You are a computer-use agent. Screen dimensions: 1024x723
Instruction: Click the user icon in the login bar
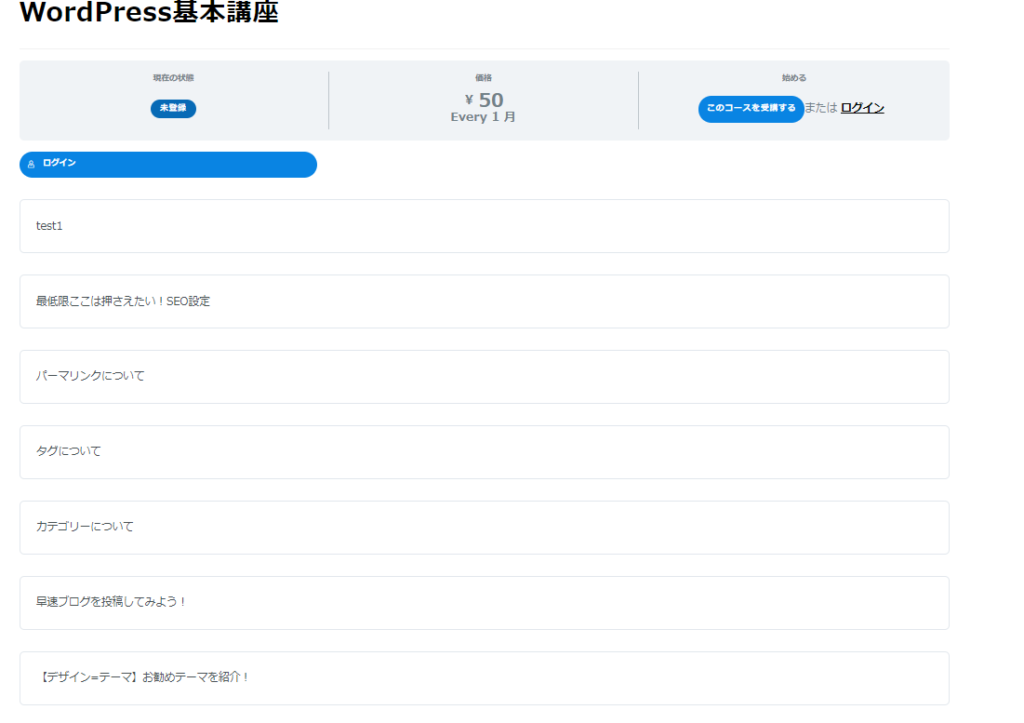(x=31, y=165)
